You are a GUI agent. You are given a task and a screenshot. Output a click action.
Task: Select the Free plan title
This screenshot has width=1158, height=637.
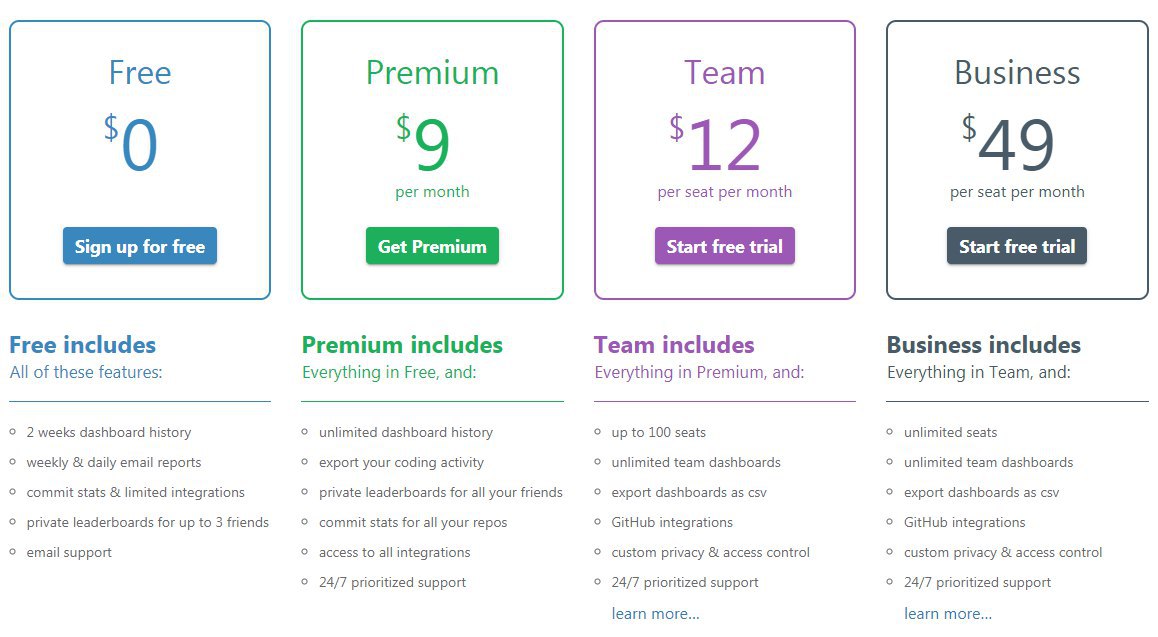[140, 72]
